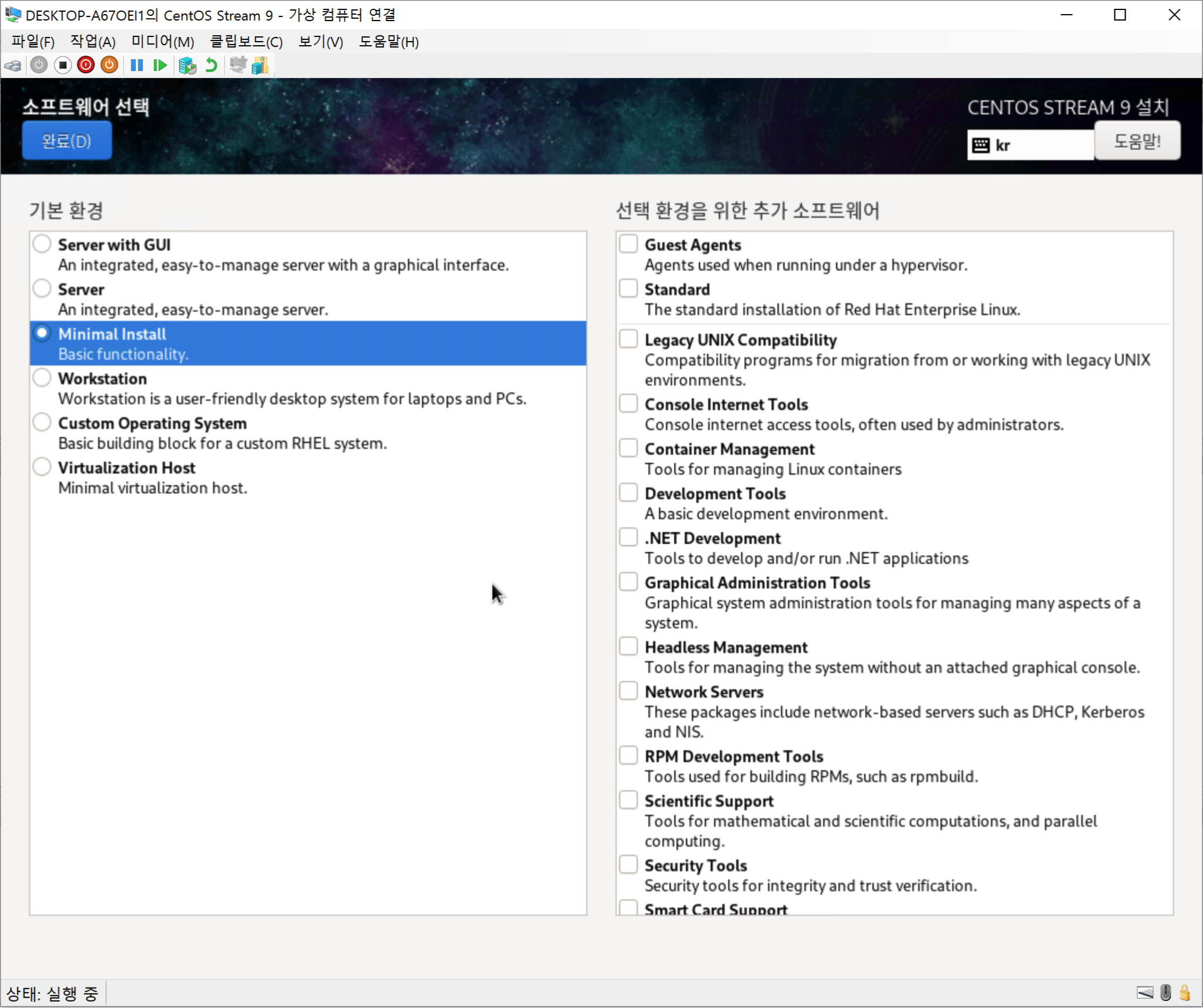Screen dimensions: 1203x1008
Task: Click 'Minimal virtualization host.' description
Action: (152, 488)
